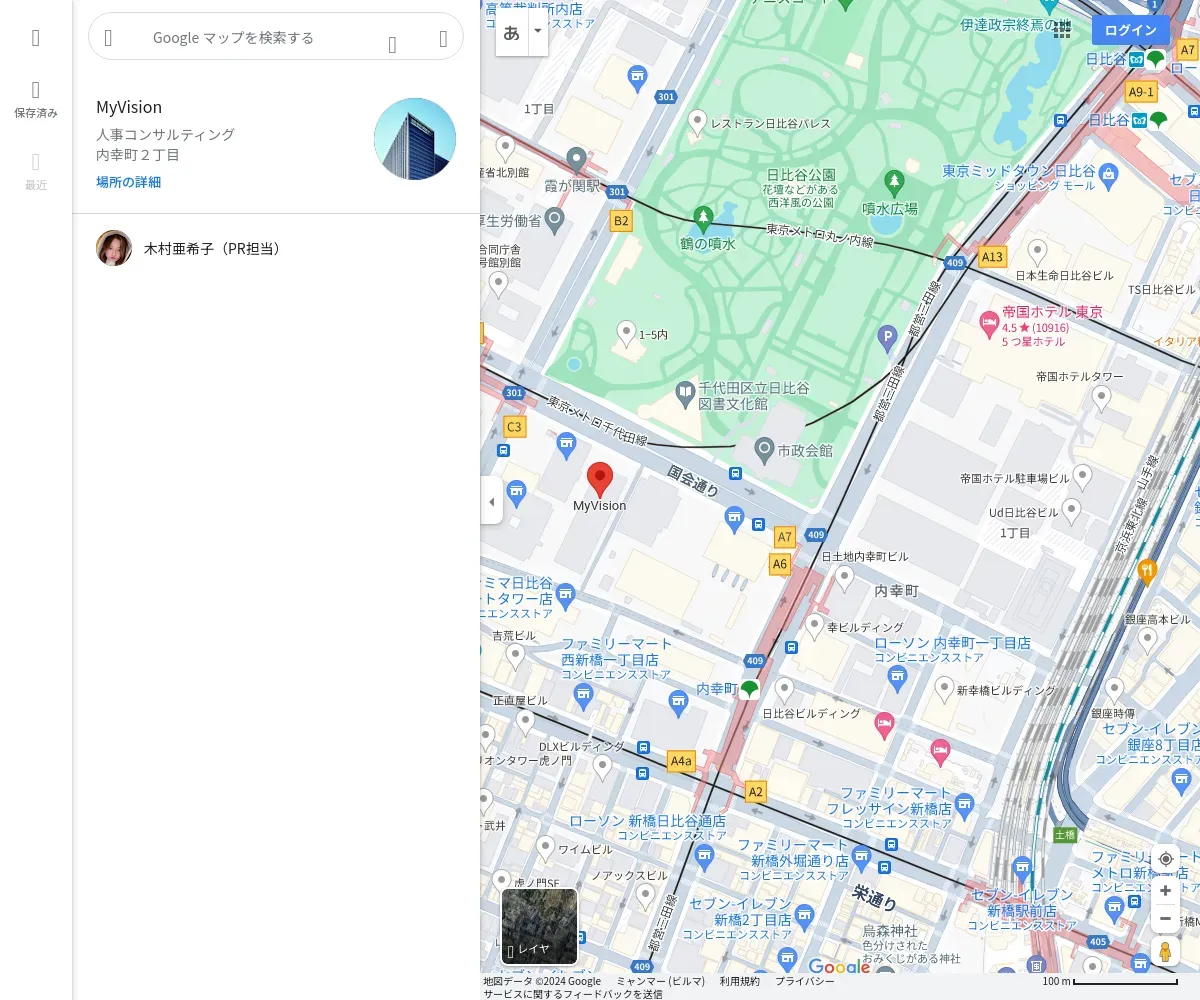This screenshot has height=1000, width=1200.
Task: Select the 噴水広場 park marker
Action: pos(895,183)
